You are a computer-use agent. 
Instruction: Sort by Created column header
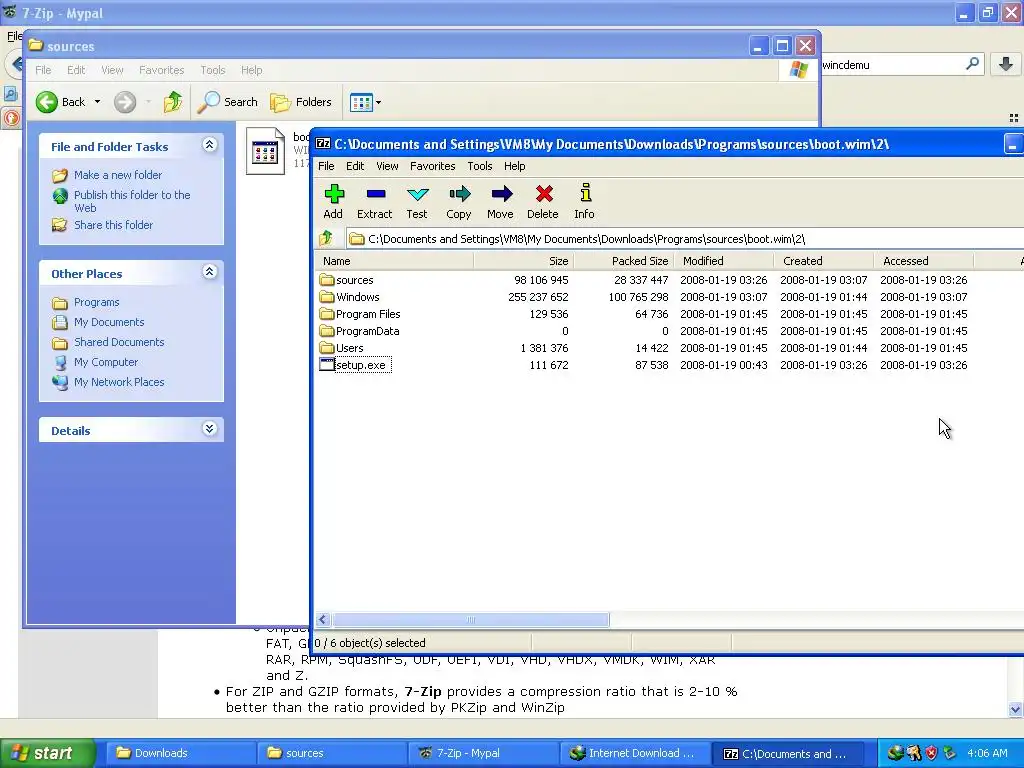[824, 261]
